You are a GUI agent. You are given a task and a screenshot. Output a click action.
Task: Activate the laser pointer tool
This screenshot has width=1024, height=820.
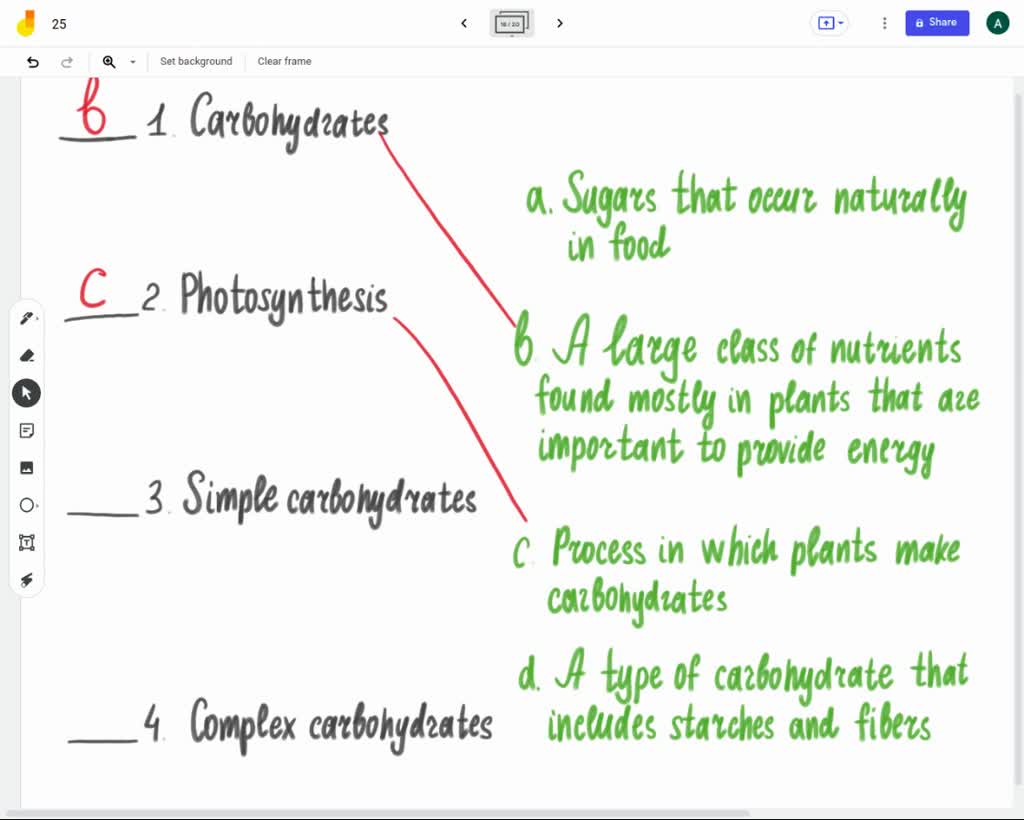pos(26,580)
